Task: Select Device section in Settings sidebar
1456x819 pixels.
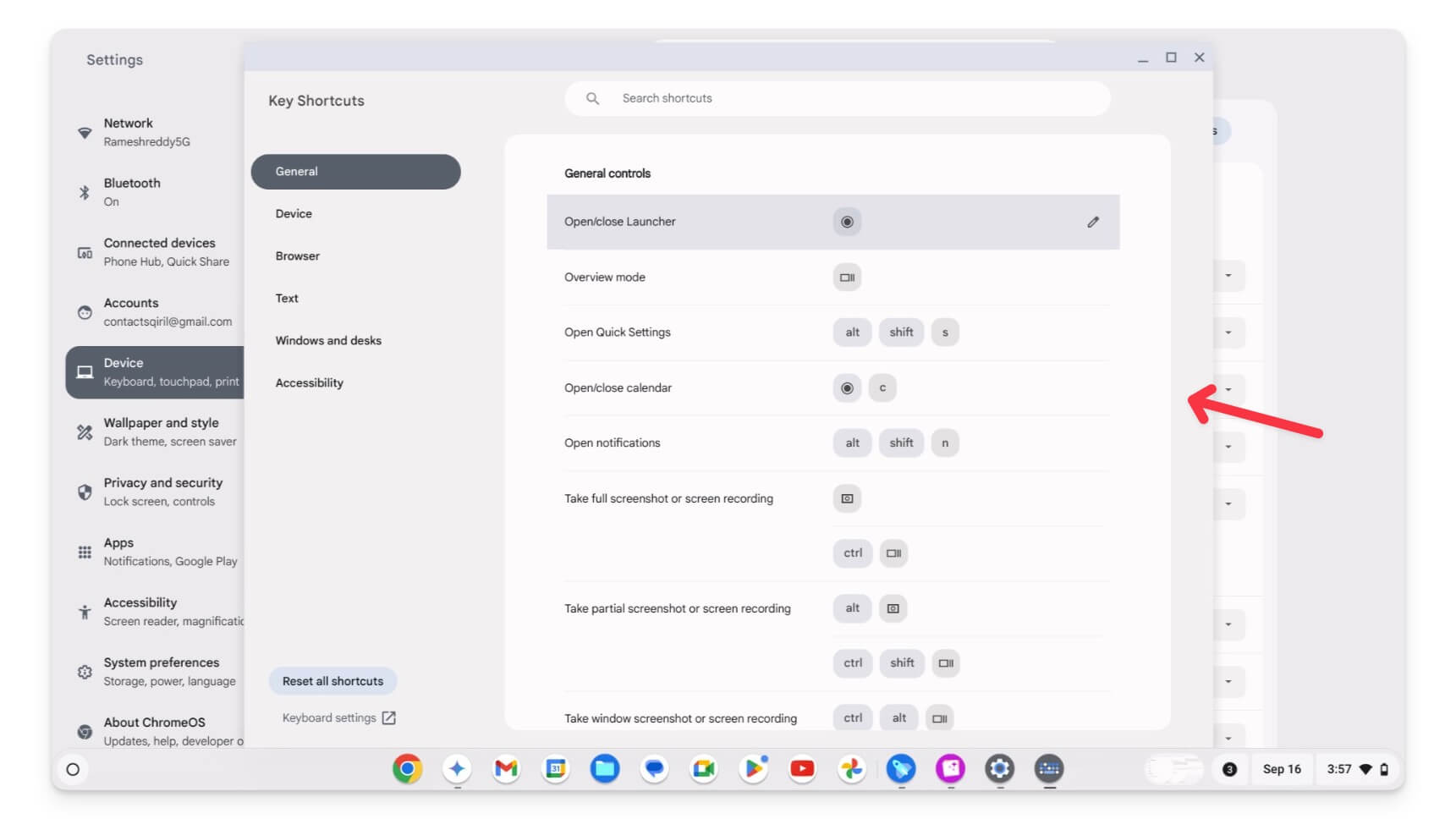Action: (x=154, y=371)
